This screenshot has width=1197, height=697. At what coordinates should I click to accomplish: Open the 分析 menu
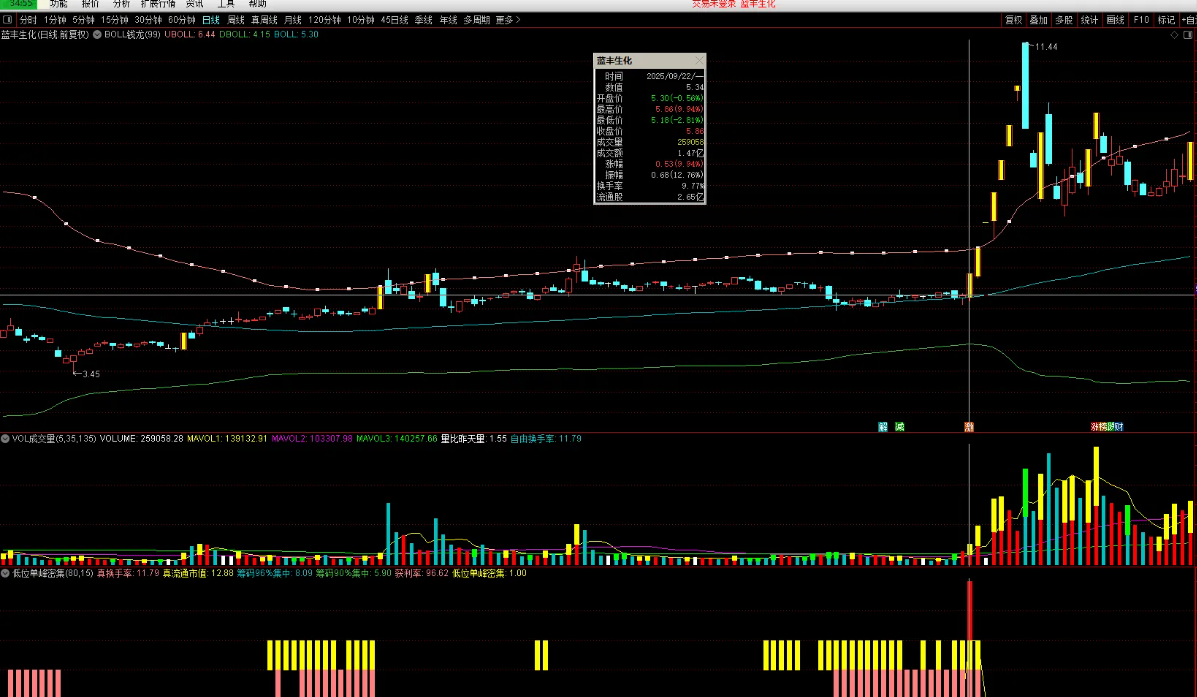pos(121,4)
